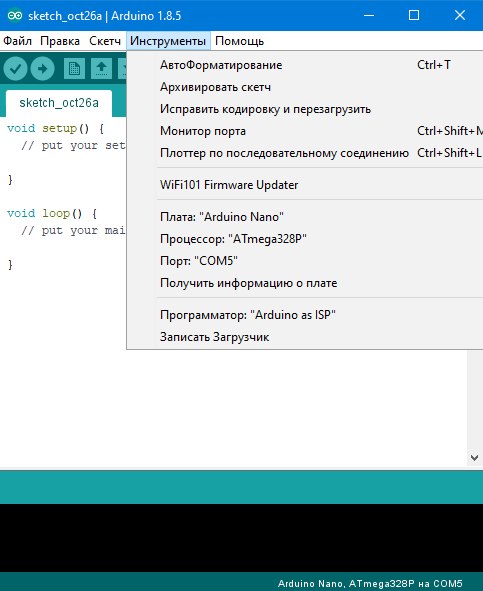Open the Файл menu
The image size is (483, 591).
[17, 41]
